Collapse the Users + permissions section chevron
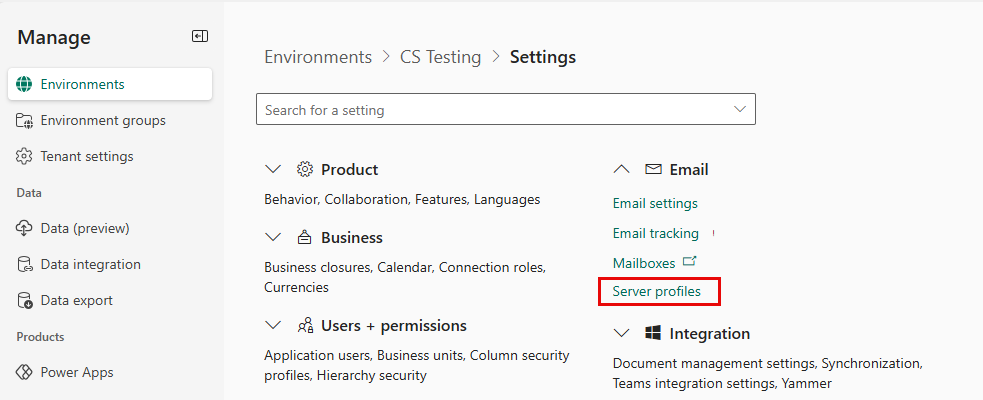 273,326
